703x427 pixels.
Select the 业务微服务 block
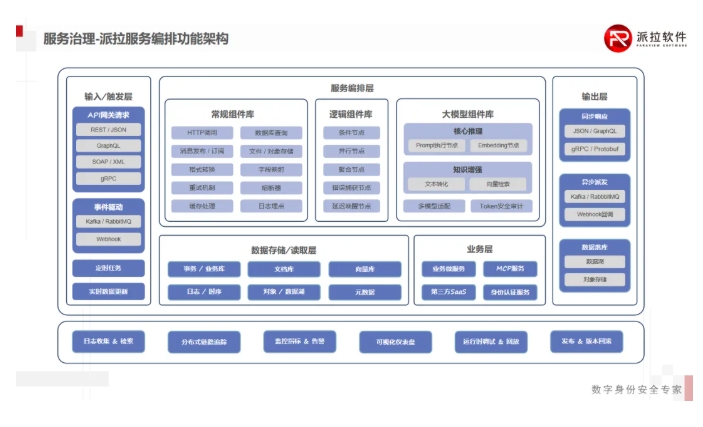pyautogui.click(x=449, y=269)
